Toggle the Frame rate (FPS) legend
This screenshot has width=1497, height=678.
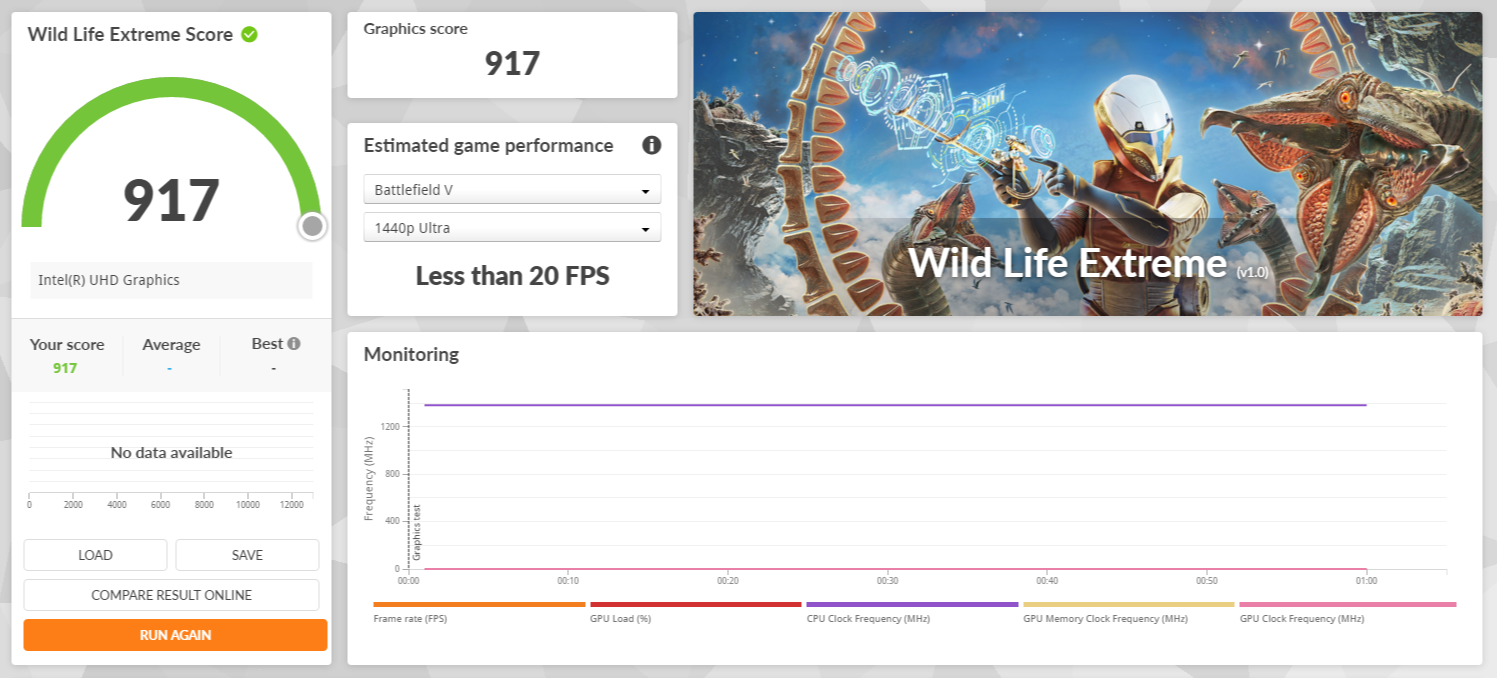(x=479, y=612)
